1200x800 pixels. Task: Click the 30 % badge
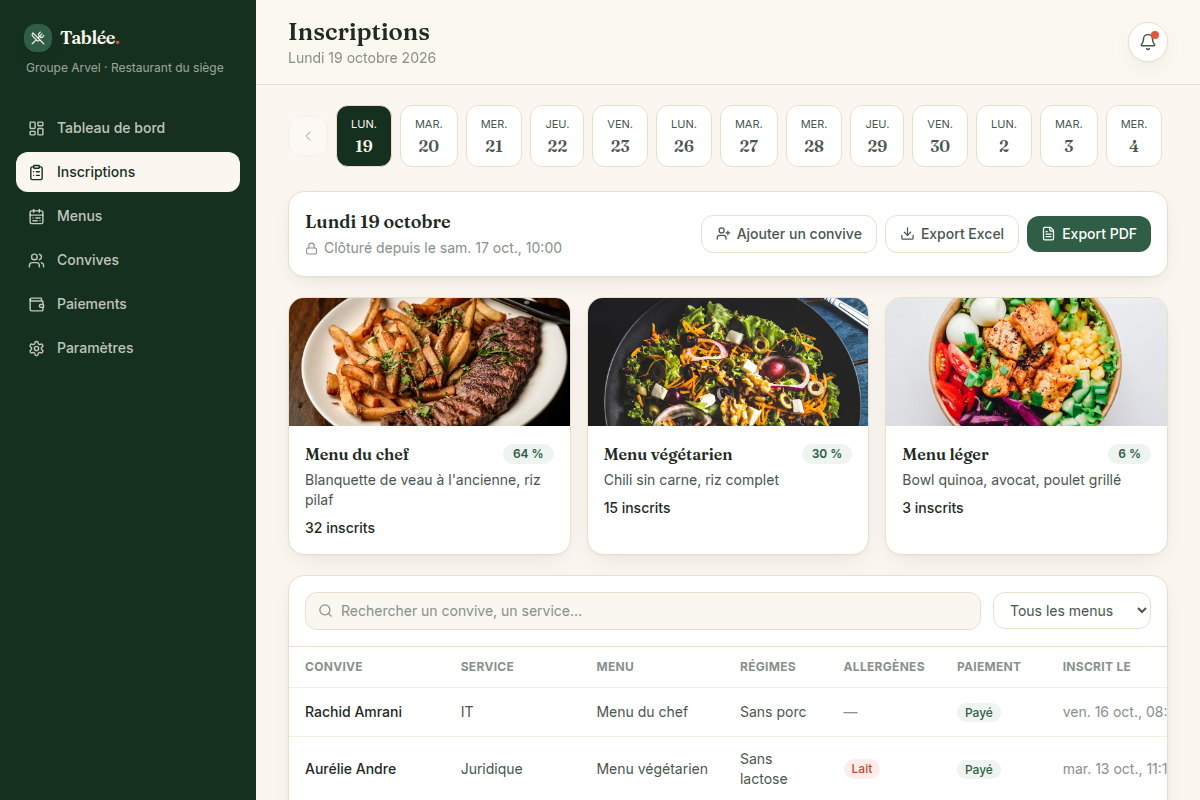point(827,454)
